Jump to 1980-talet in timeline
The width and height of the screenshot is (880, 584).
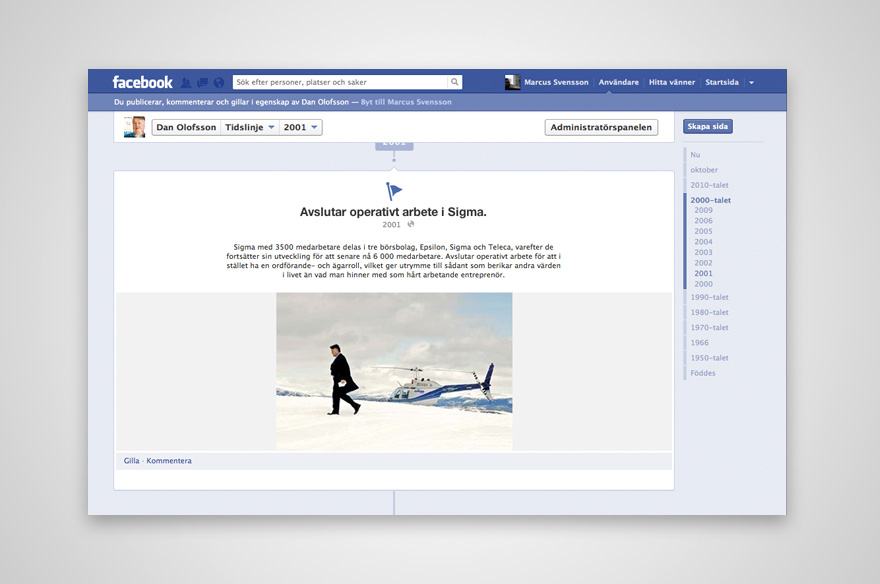[x=709, y=312]
